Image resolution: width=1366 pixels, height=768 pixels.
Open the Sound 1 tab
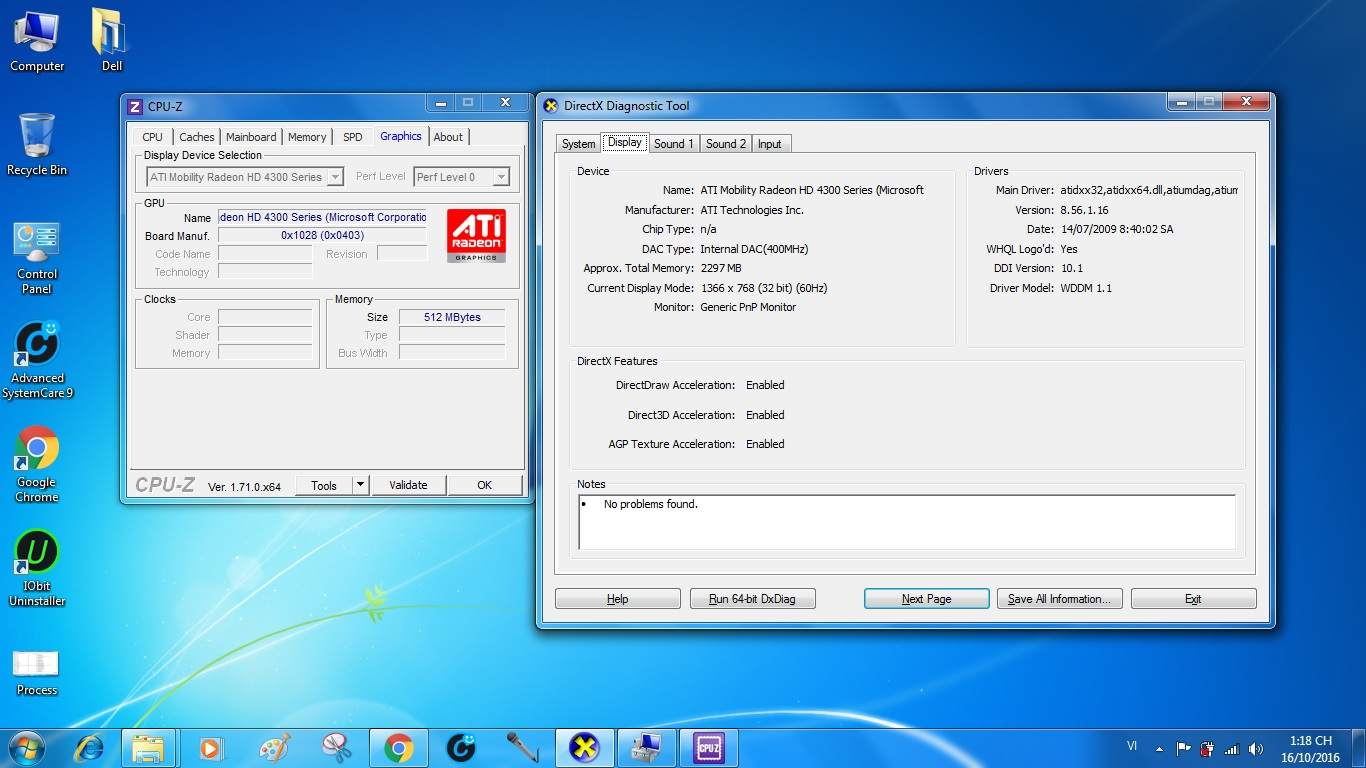pos(674,144)
